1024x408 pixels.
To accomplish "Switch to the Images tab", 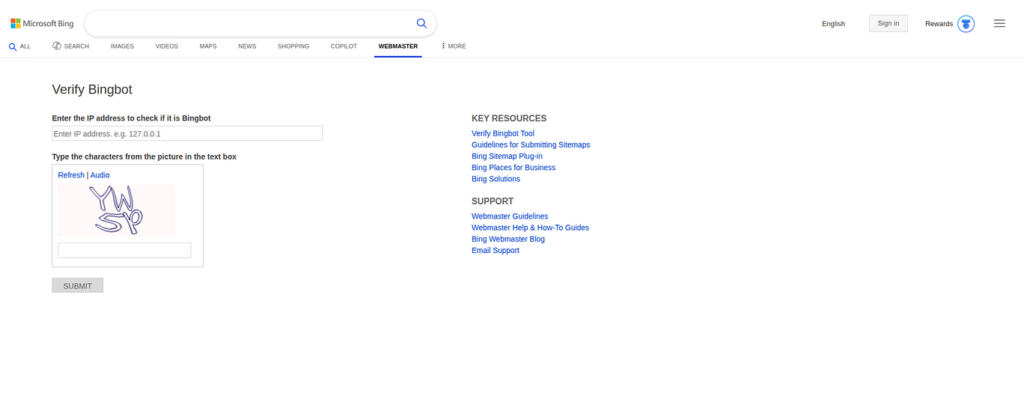I will 122,46.
